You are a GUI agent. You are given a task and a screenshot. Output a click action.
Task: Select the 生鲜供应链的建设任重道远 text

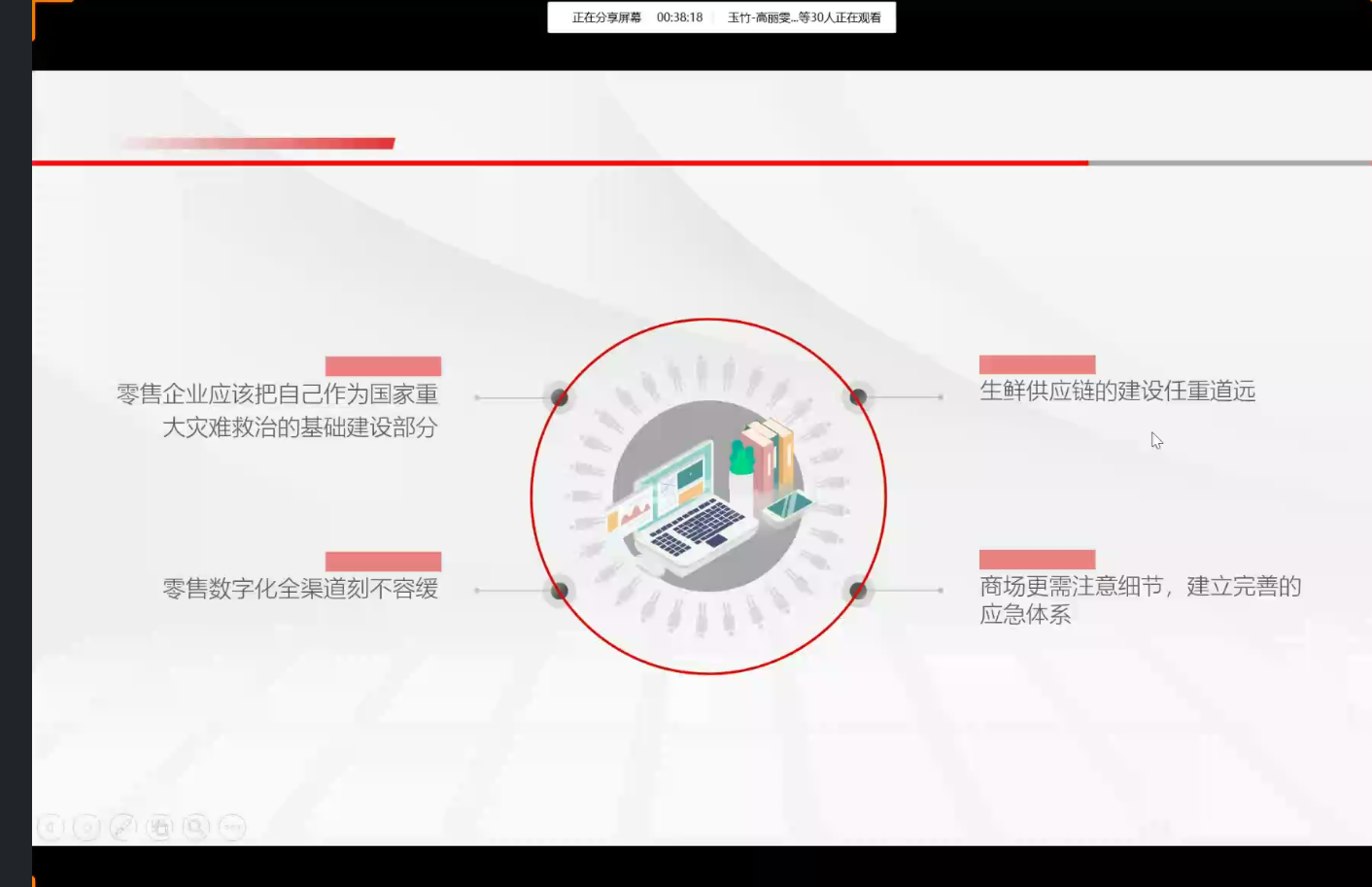[x=1117, y=392]
